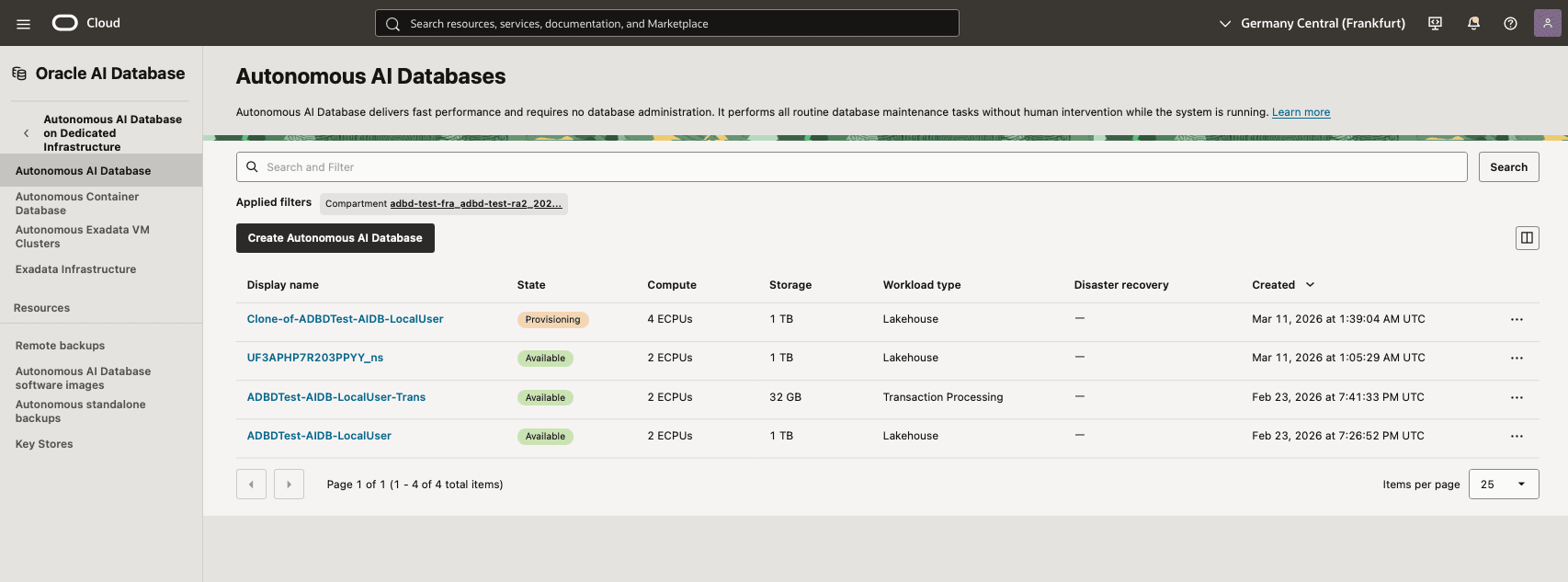Open the manage columns icon
Image resolution: width=1568 pixels, height=582 pixels.
click(1527, 238)
